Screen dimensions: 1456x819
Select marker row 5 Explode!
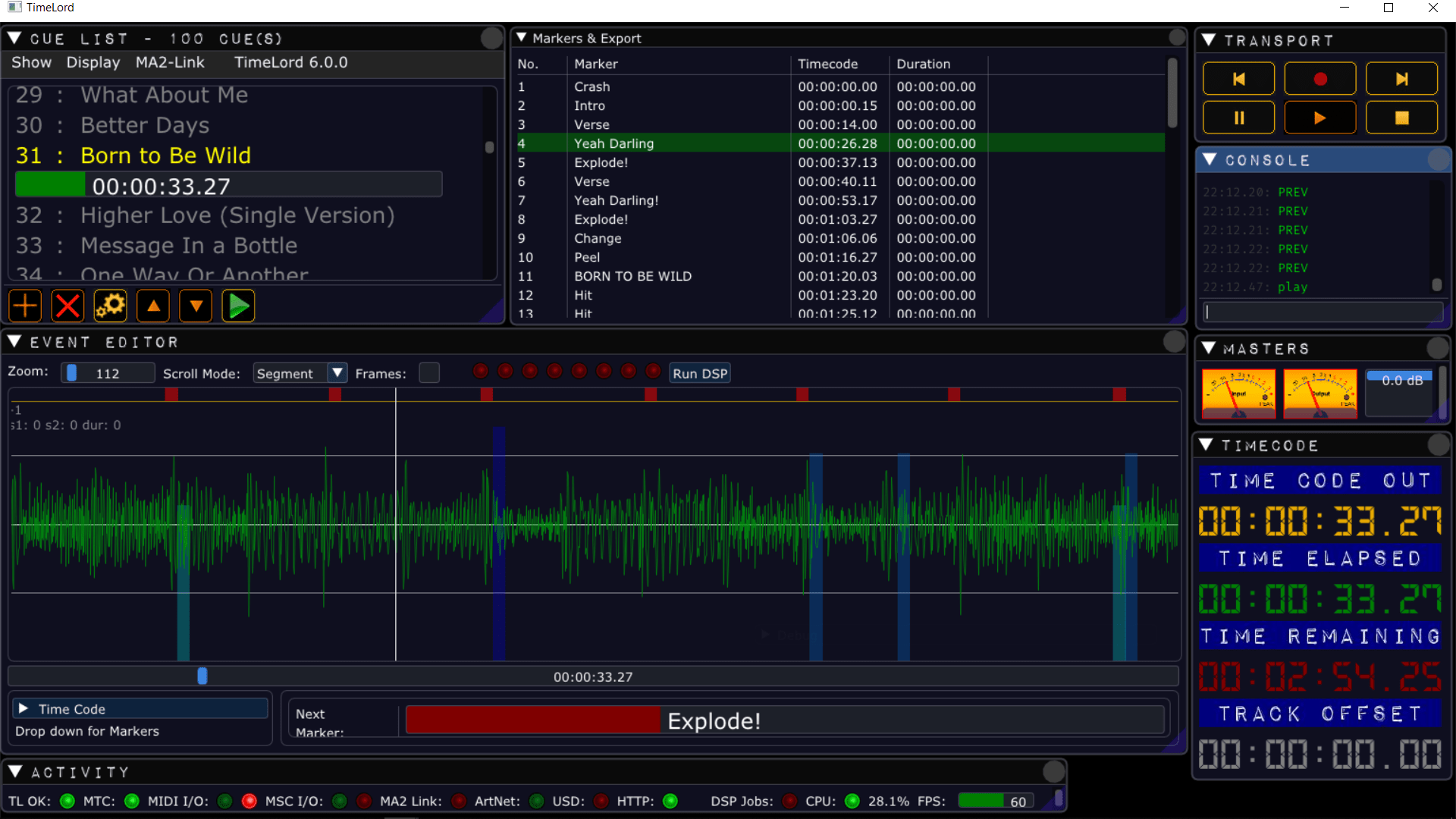pos(840,162)
